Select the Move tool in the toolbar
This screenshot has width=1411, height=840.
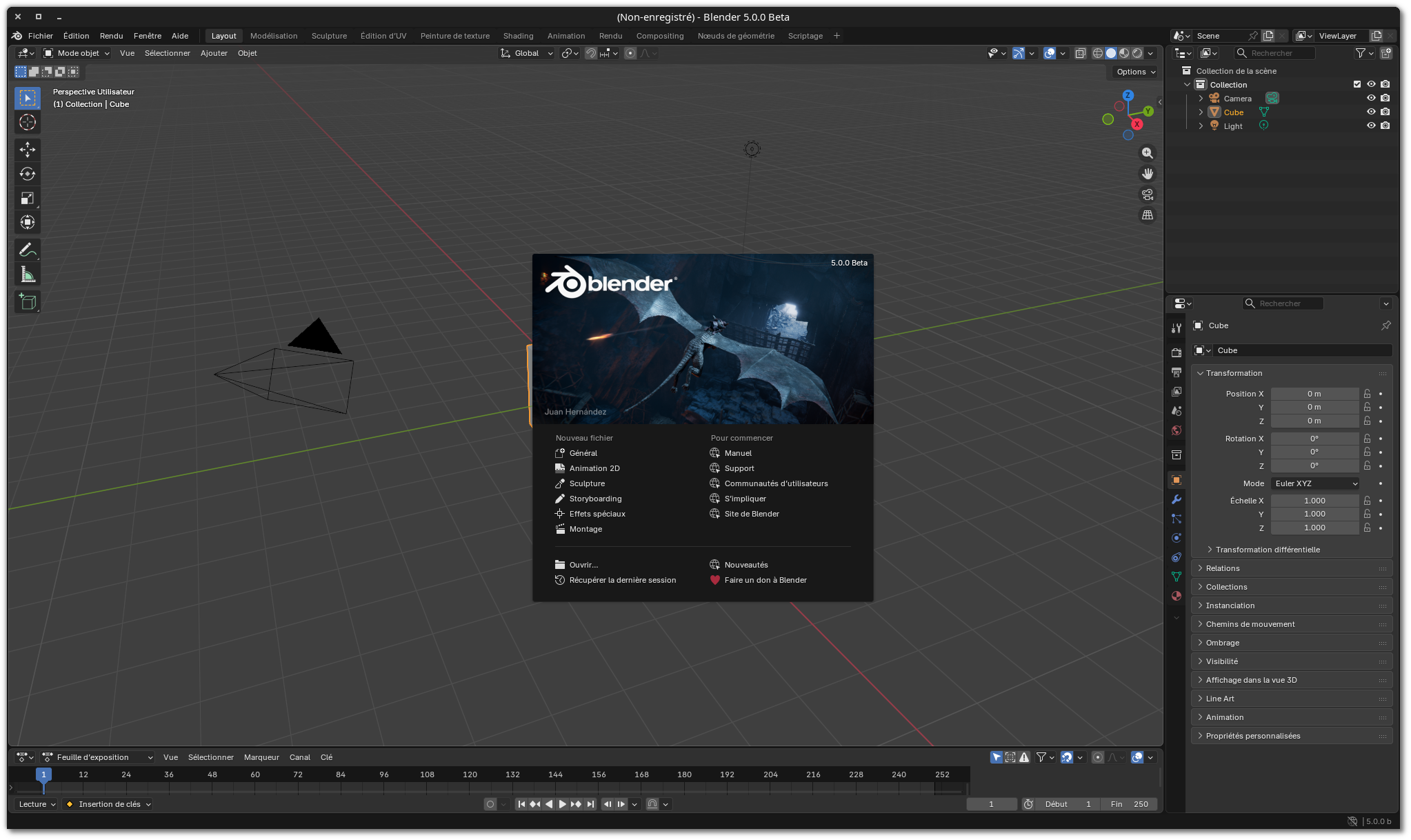pos(28,150)
